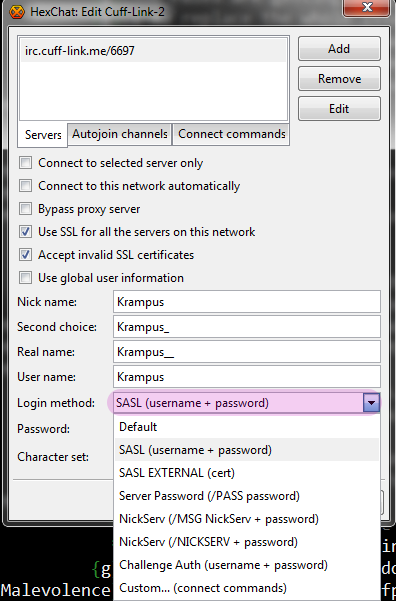Click the HexChat title bar icon

[17, 11]
